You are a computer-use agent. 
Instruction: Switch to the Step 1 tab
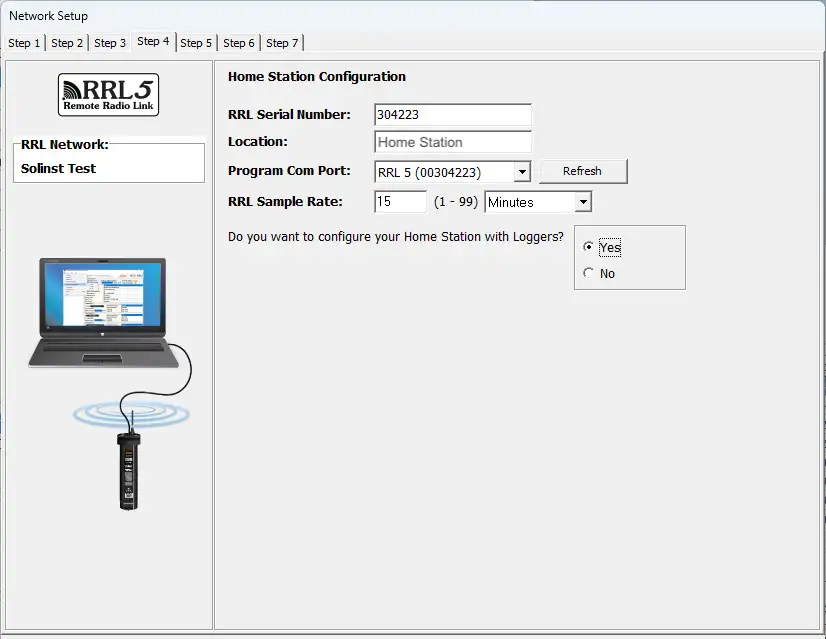[x=24, y=43]
